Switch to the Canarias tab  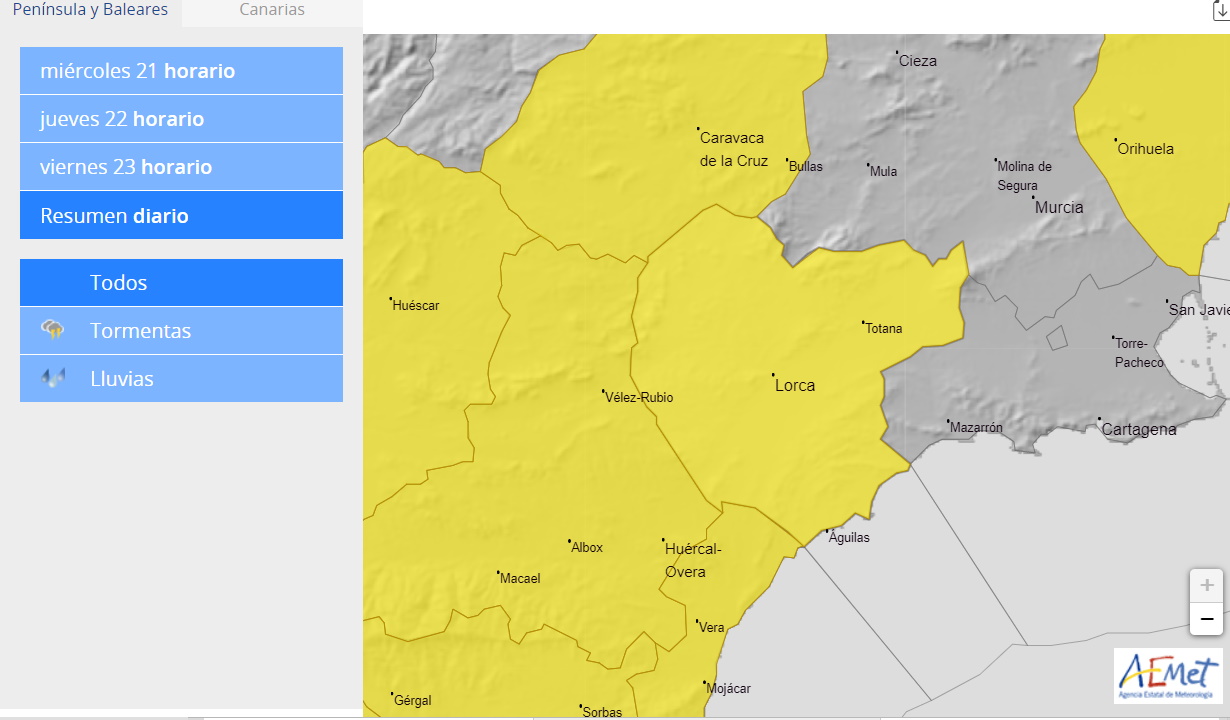point(272,10)
